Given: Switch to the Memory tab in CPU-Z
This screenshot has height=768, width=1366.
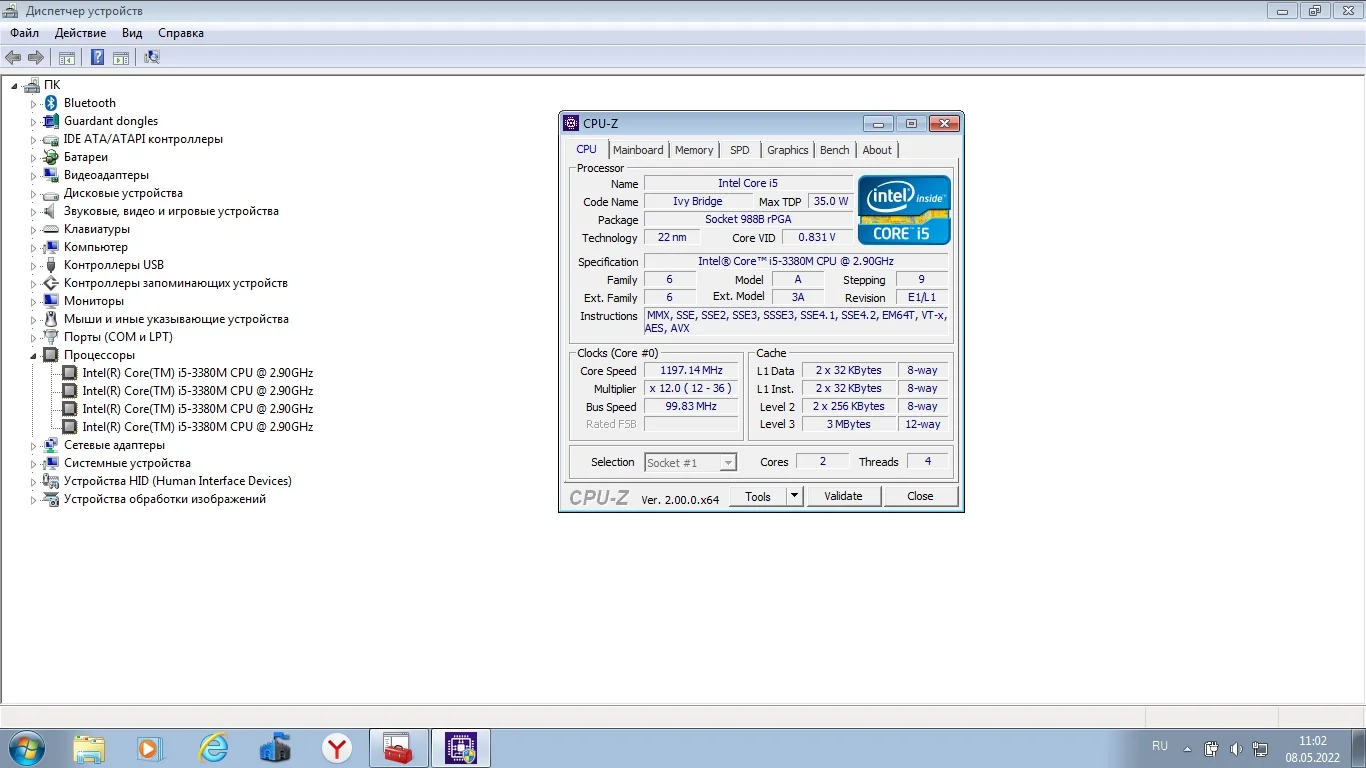Looking at the screenshot, I should point(694,150).
